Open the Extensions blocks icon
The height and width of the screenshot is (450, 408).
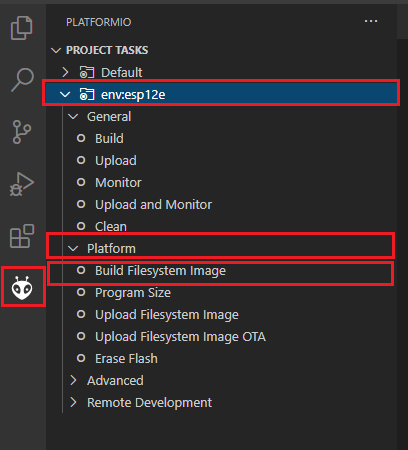22,236
